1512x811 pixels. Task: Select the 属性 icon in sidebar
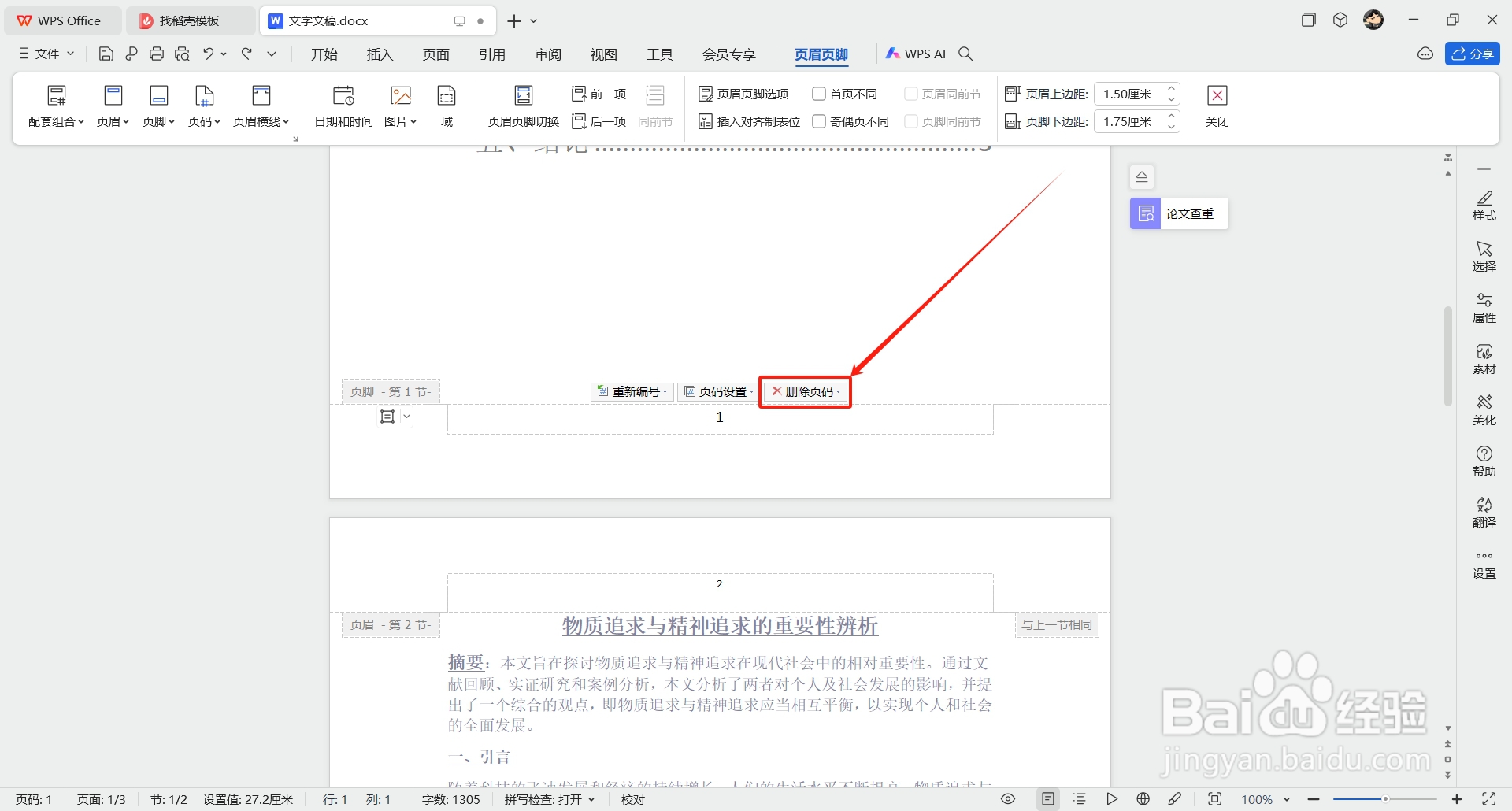click(x=1484, y=307)
